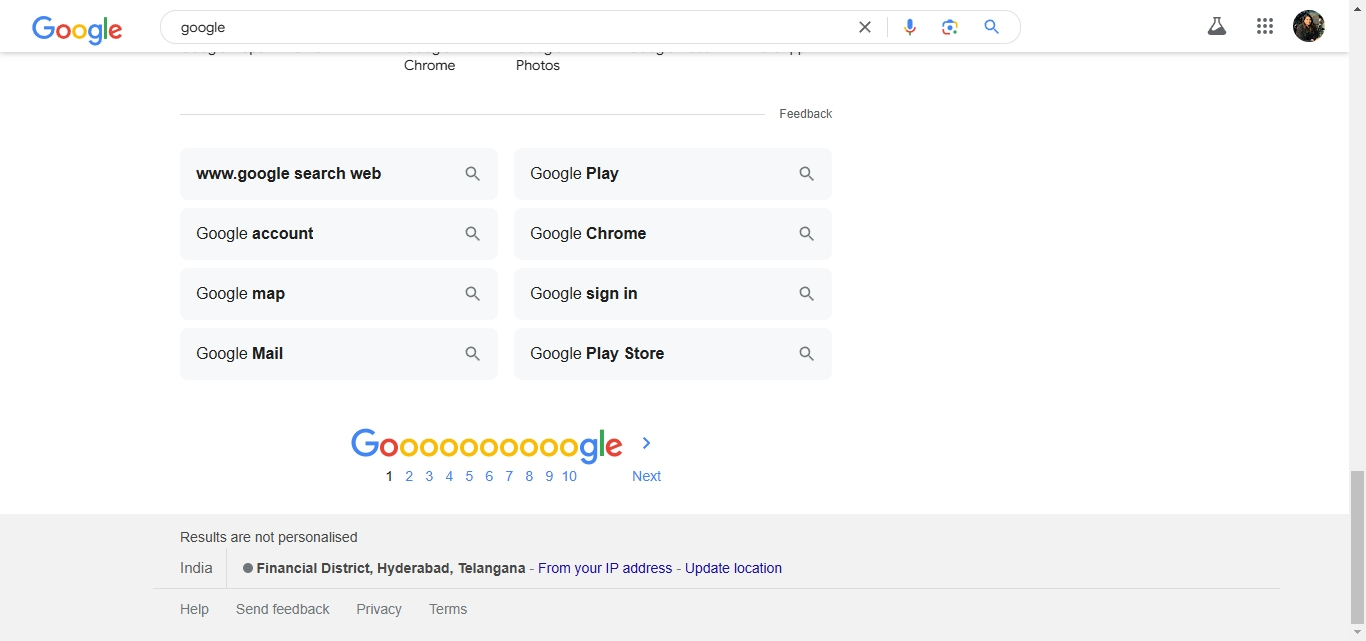The height and width of the screenshot is (641, 1366).
Task: Click magnifier icon beside 'Google Play Store'
Action: (807, 354)
